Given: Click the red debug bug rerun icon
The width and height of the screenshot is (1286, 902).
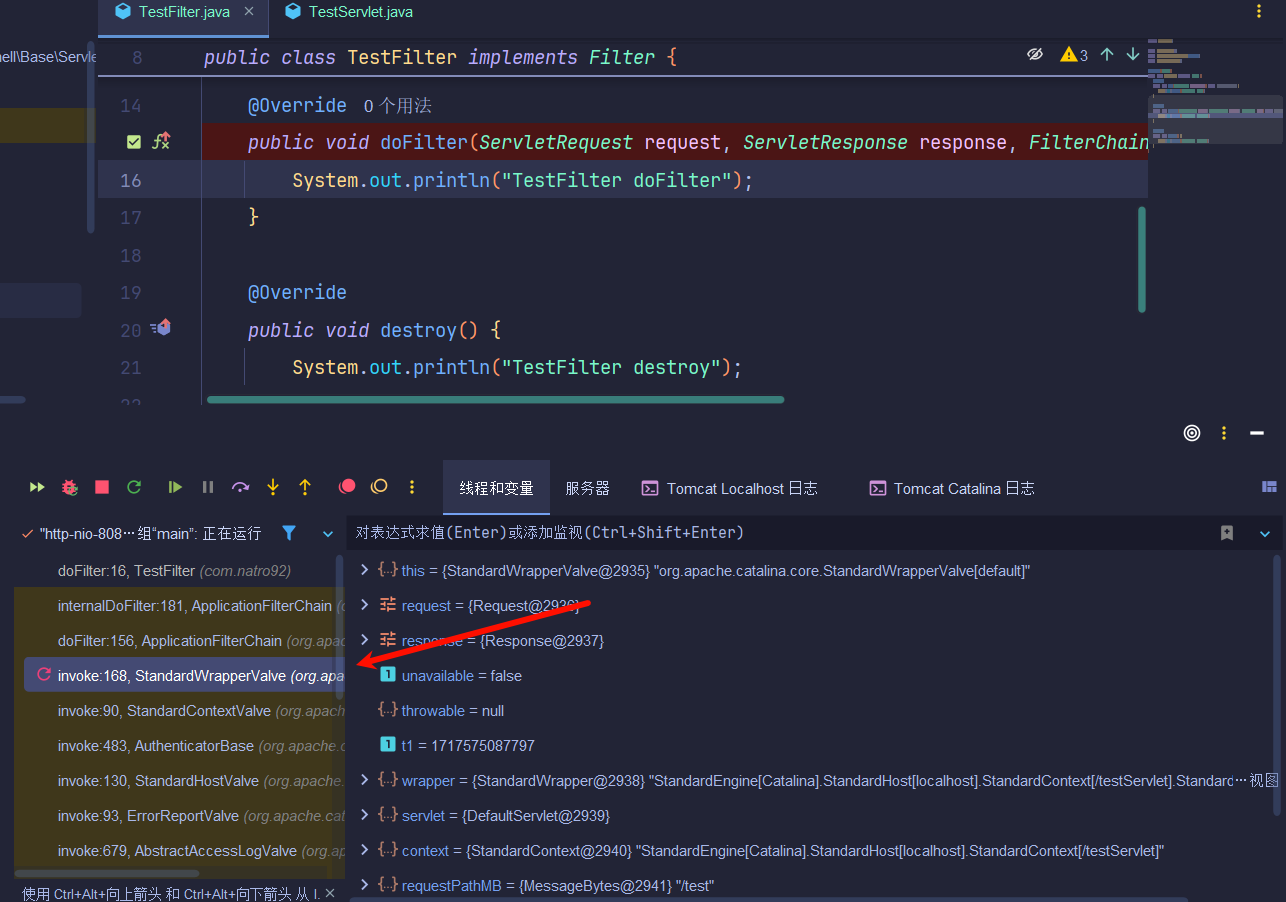Looking at the screenshot, I should click(x=69, y=487).
